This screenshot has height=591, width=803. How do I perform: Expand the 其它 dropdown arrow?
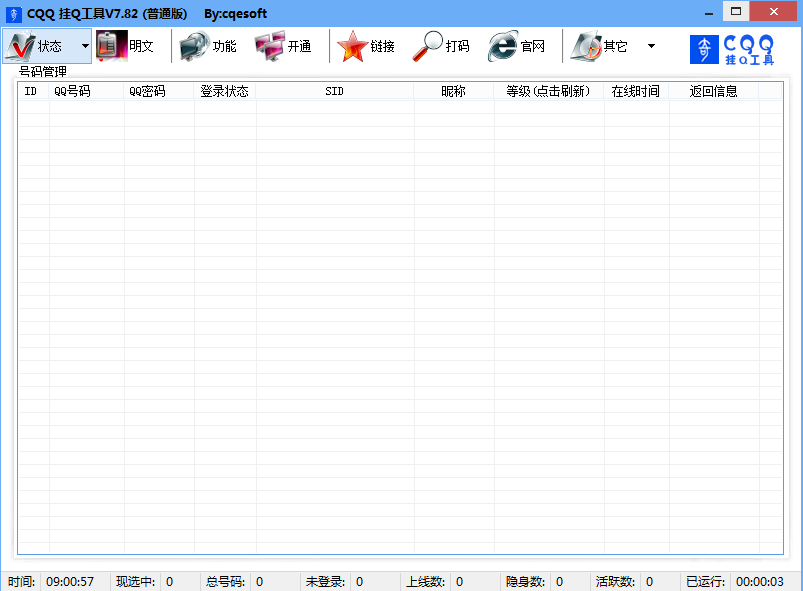(x=651, y=46)
